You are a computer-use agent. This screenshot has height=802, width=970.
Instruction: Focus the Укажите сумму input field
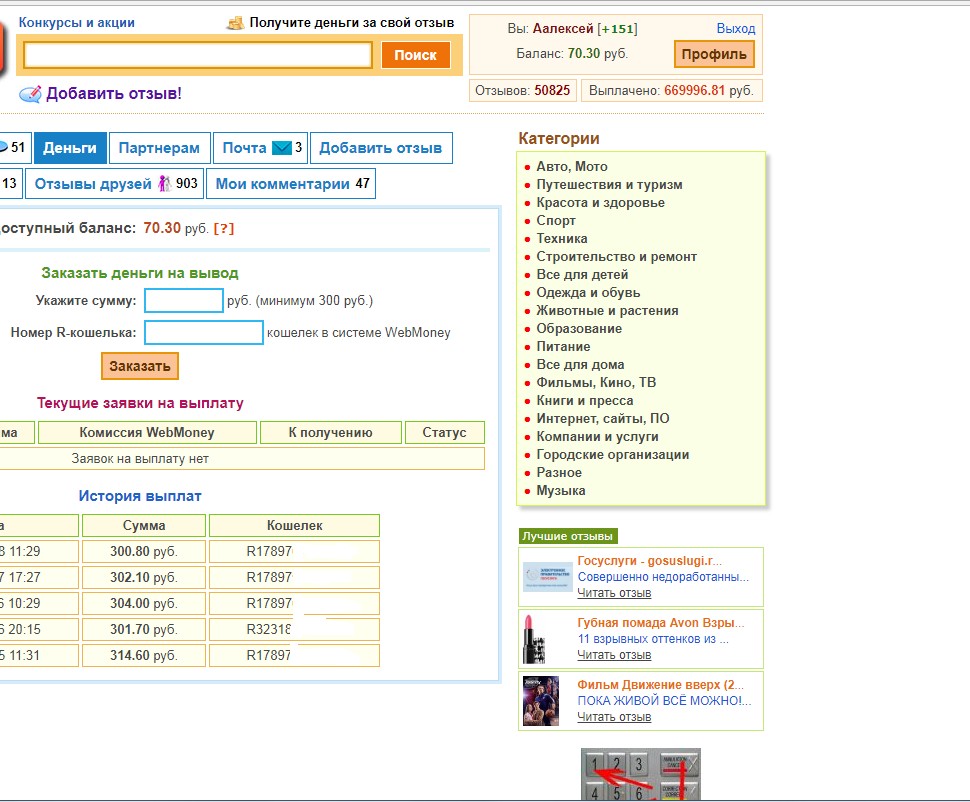pos(184,300)
